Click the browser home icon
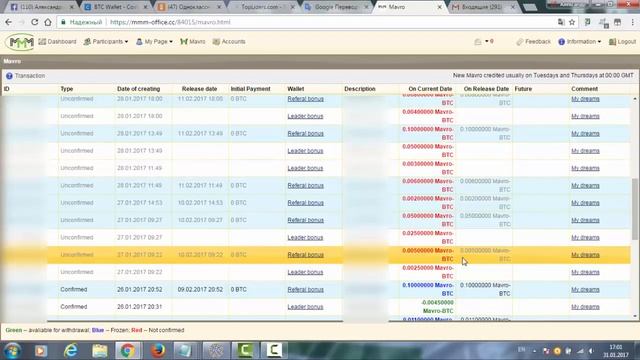Image resolution: width=640 pixels, height=360 pixels. coord(48,22)
